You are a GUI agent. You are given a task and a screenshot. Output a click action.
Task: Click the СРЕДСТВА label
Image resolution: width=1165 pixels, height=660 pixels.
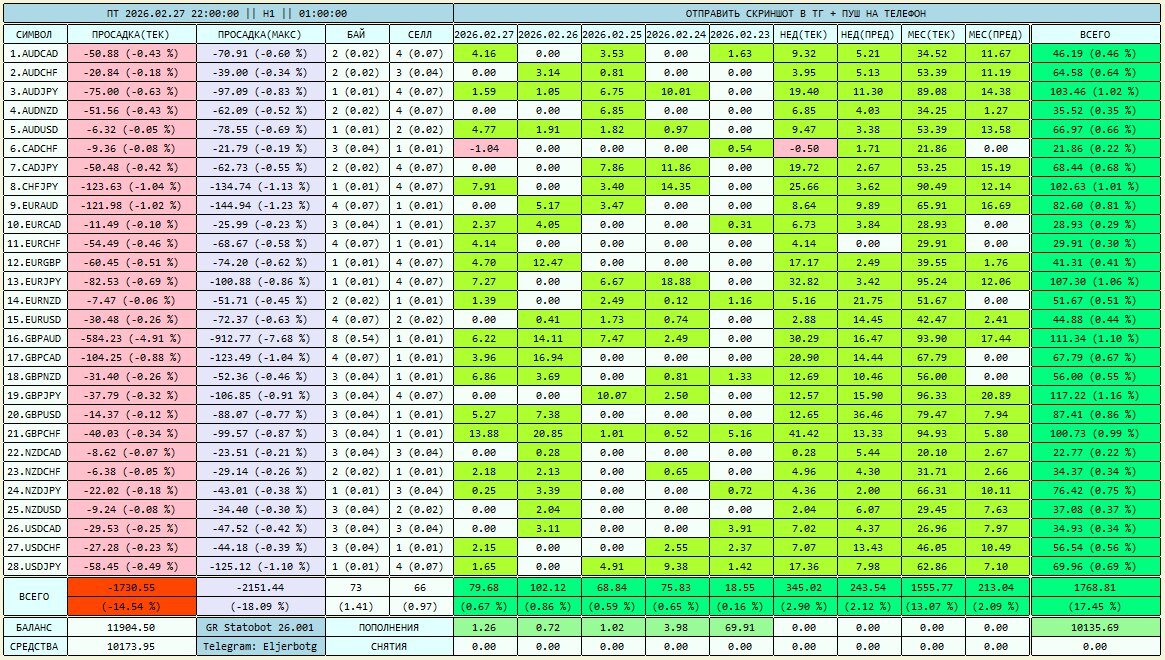[35, 647]
